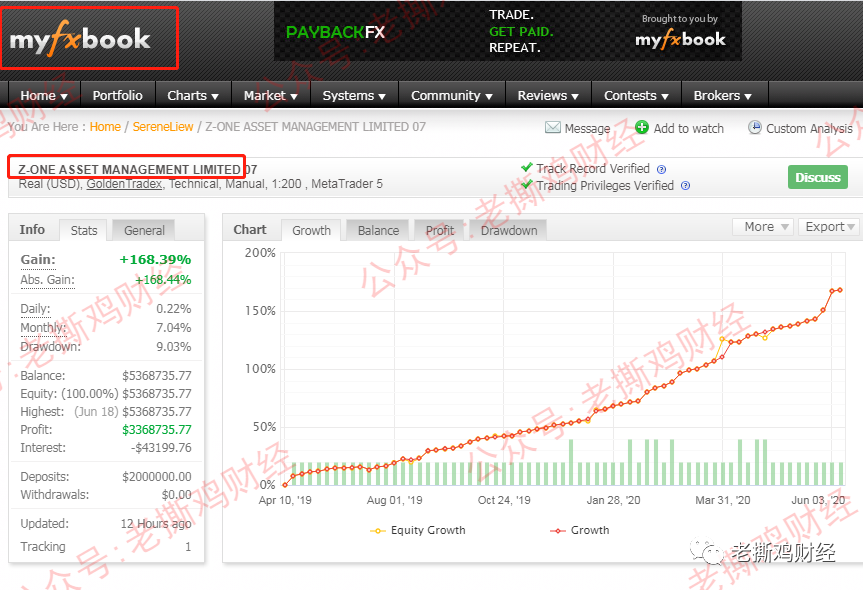Select the Profit chart tab
Image resolution: width=863 pixels, height=590 pixels.
[x=440, y=231]
